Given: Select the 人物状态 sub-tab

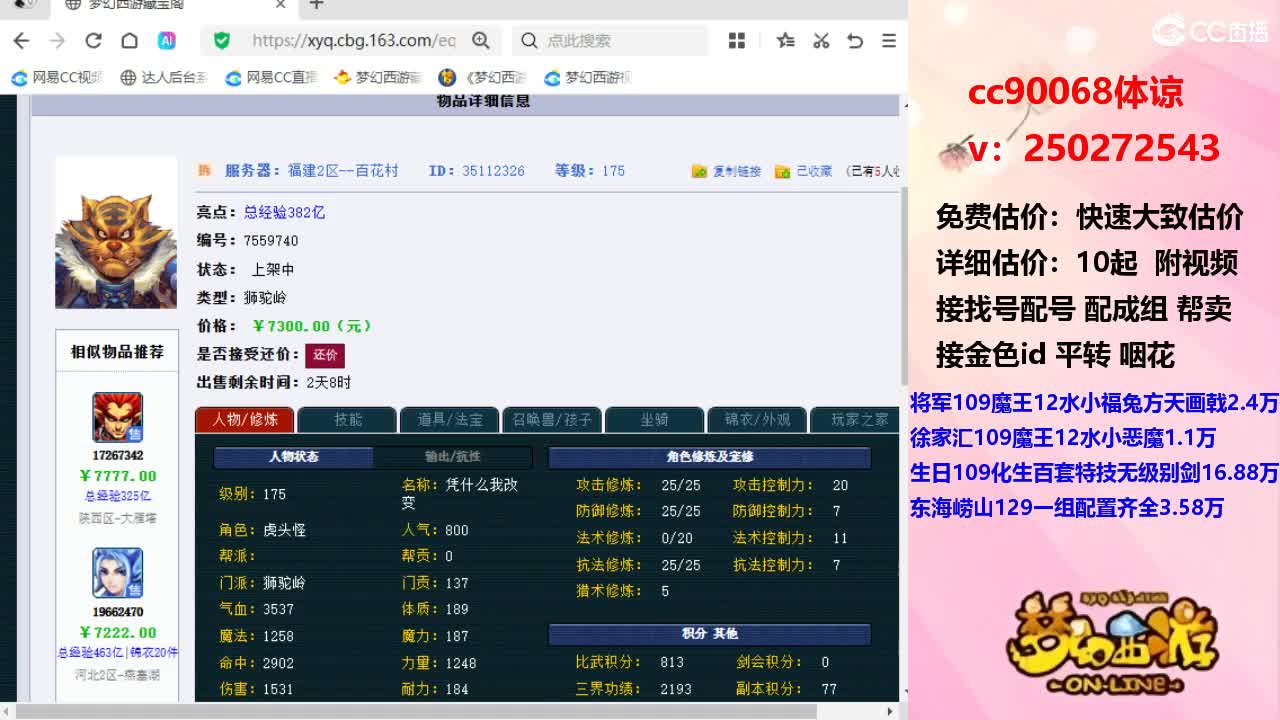Looking at the screenshot, I should (x=293, y=457).
